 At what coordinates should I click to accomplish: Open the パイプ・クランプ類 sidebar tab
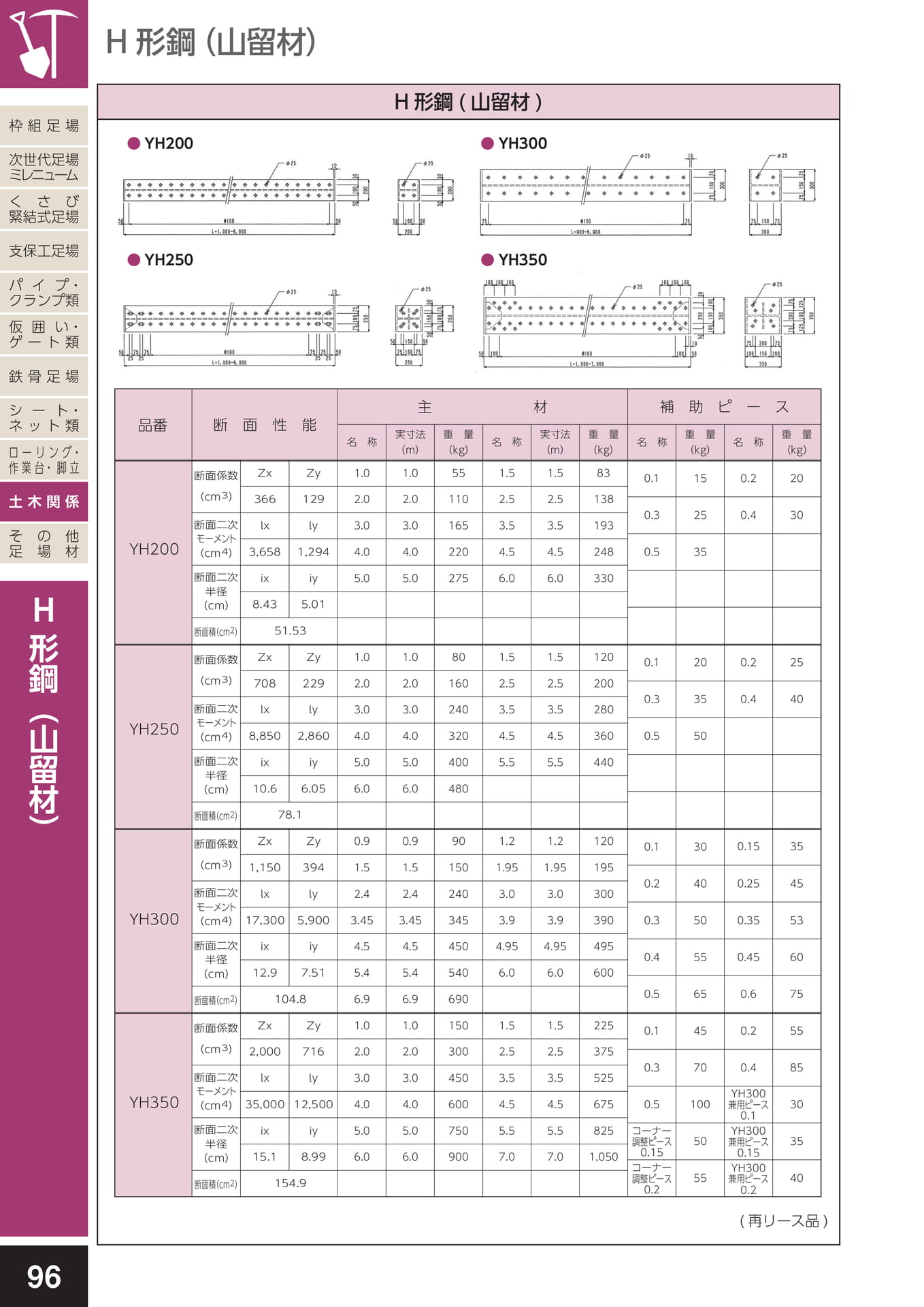[x=44, y=293]
